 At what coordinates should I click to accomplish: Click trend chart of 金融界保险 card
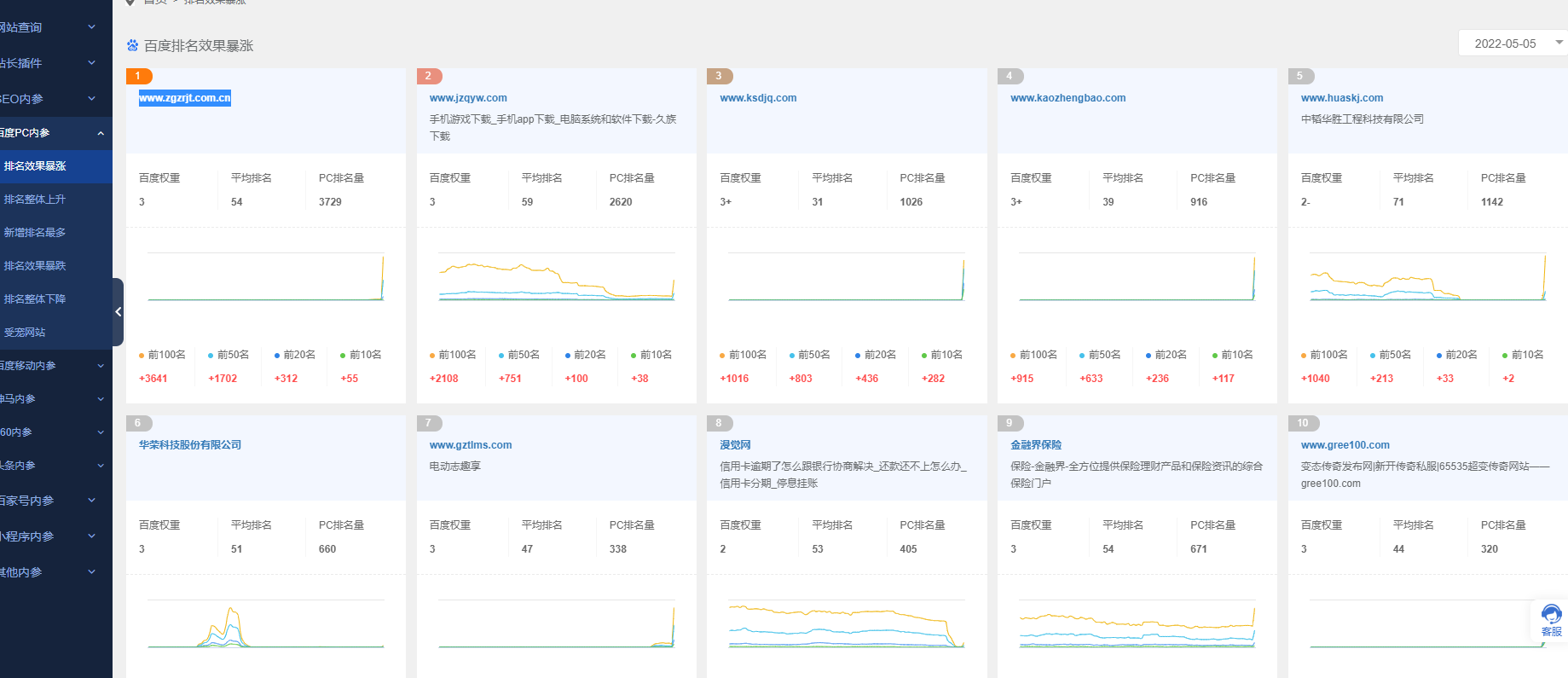point(1137,624)
